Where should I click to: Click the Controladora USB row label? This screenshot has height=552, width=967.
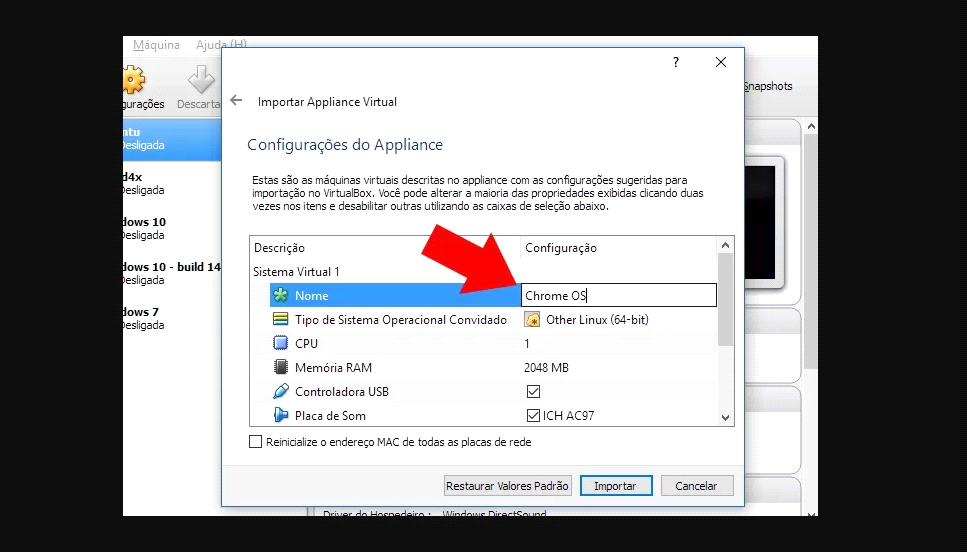pos(342,392)
